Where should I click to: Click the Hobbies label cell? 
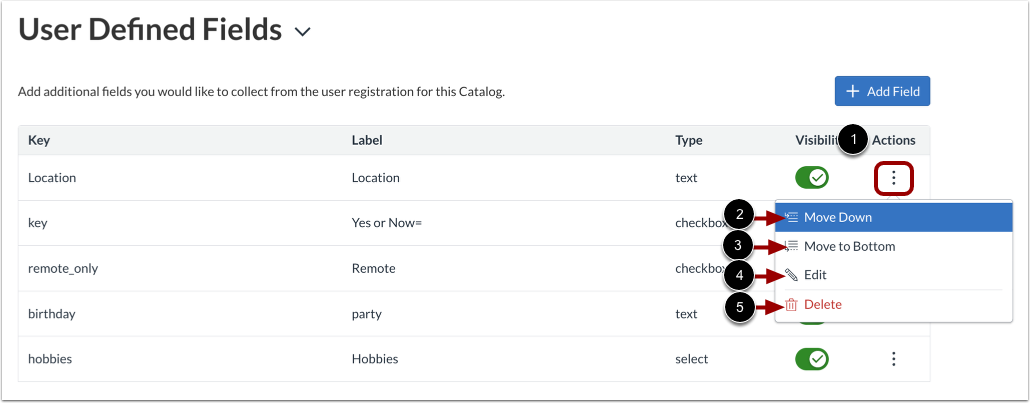pos(375,358)
